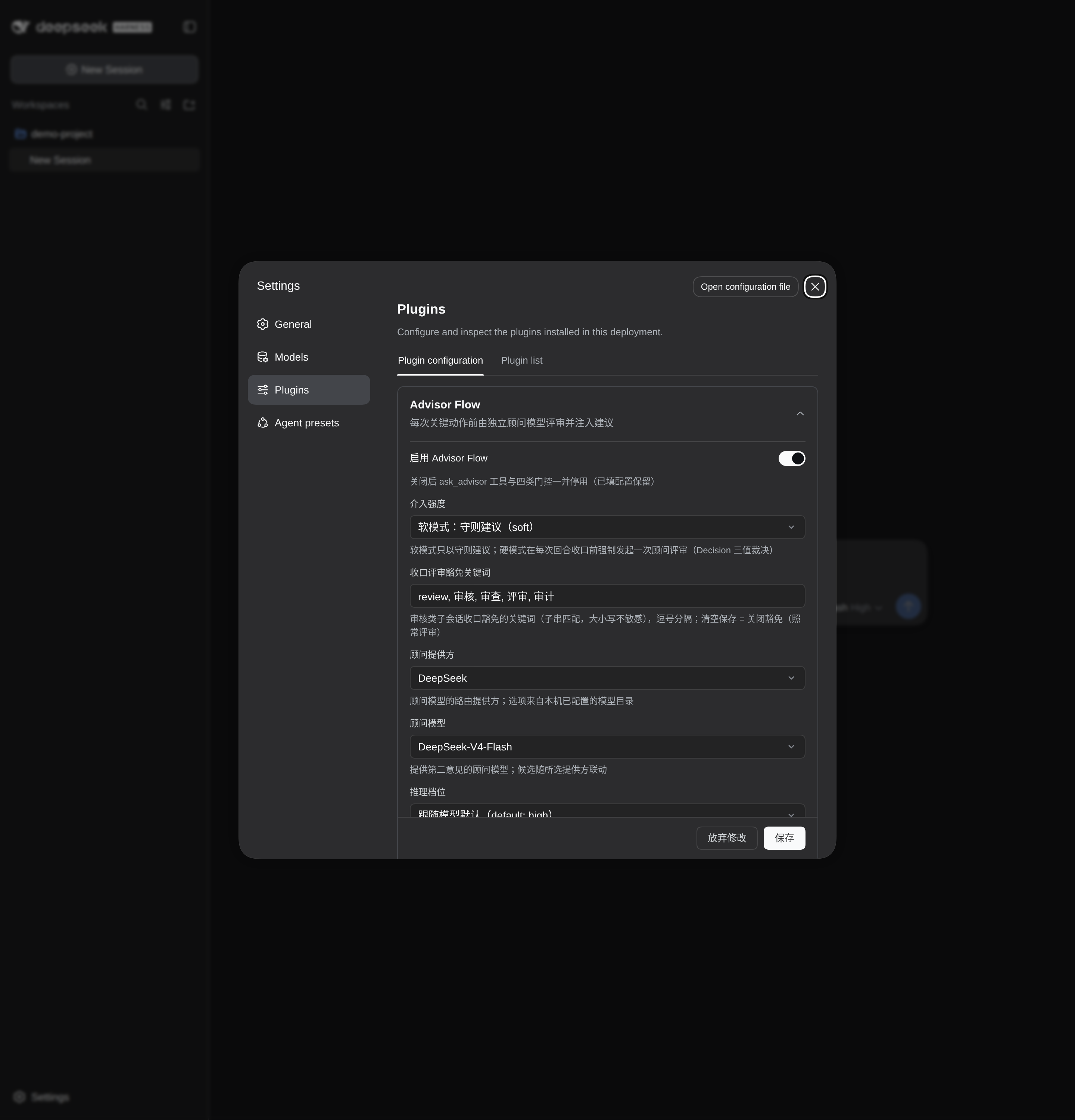
Task: Close the Settings dialog
Action: 814,287
